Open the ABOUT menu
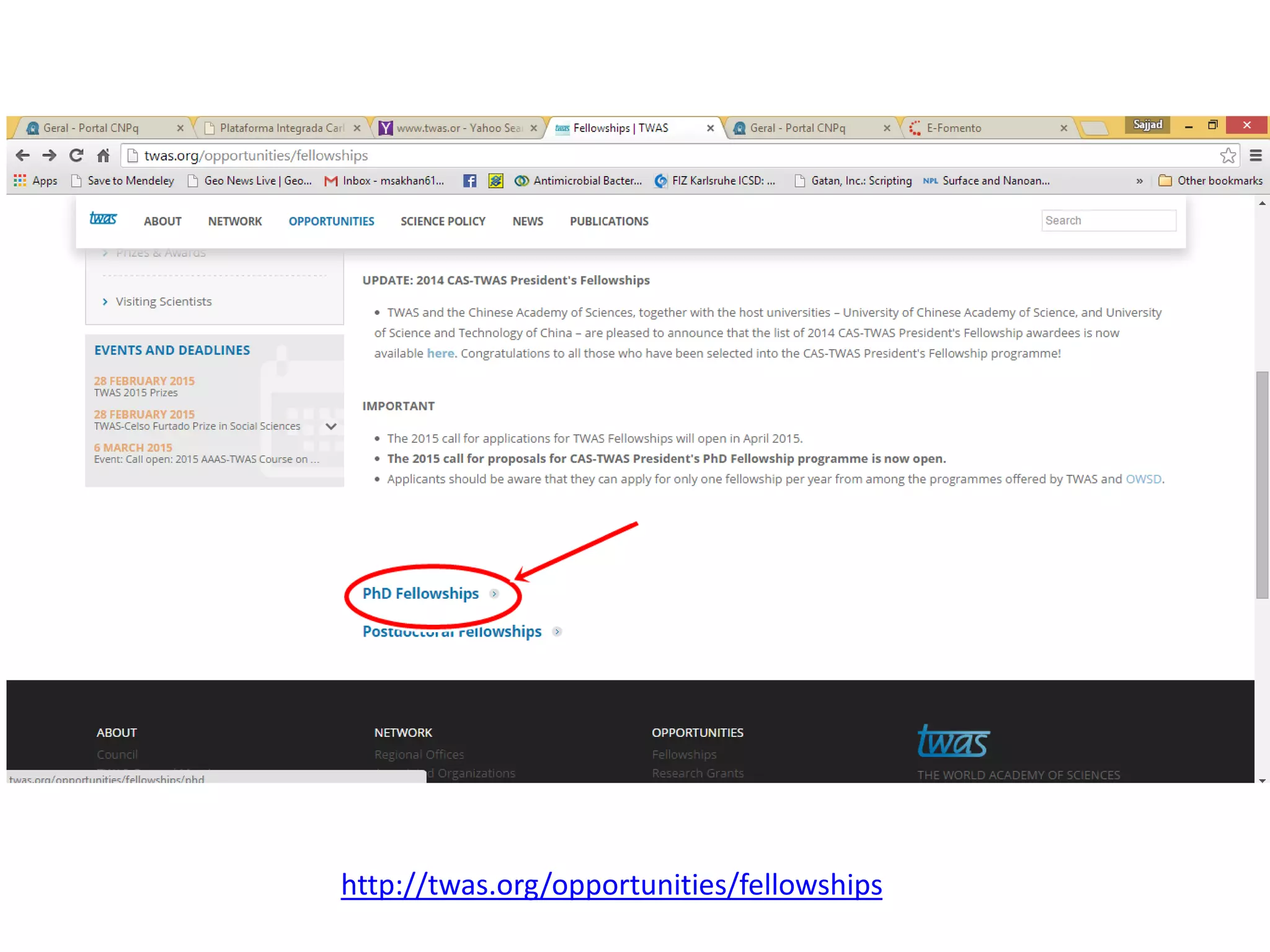 pos(162,221)
